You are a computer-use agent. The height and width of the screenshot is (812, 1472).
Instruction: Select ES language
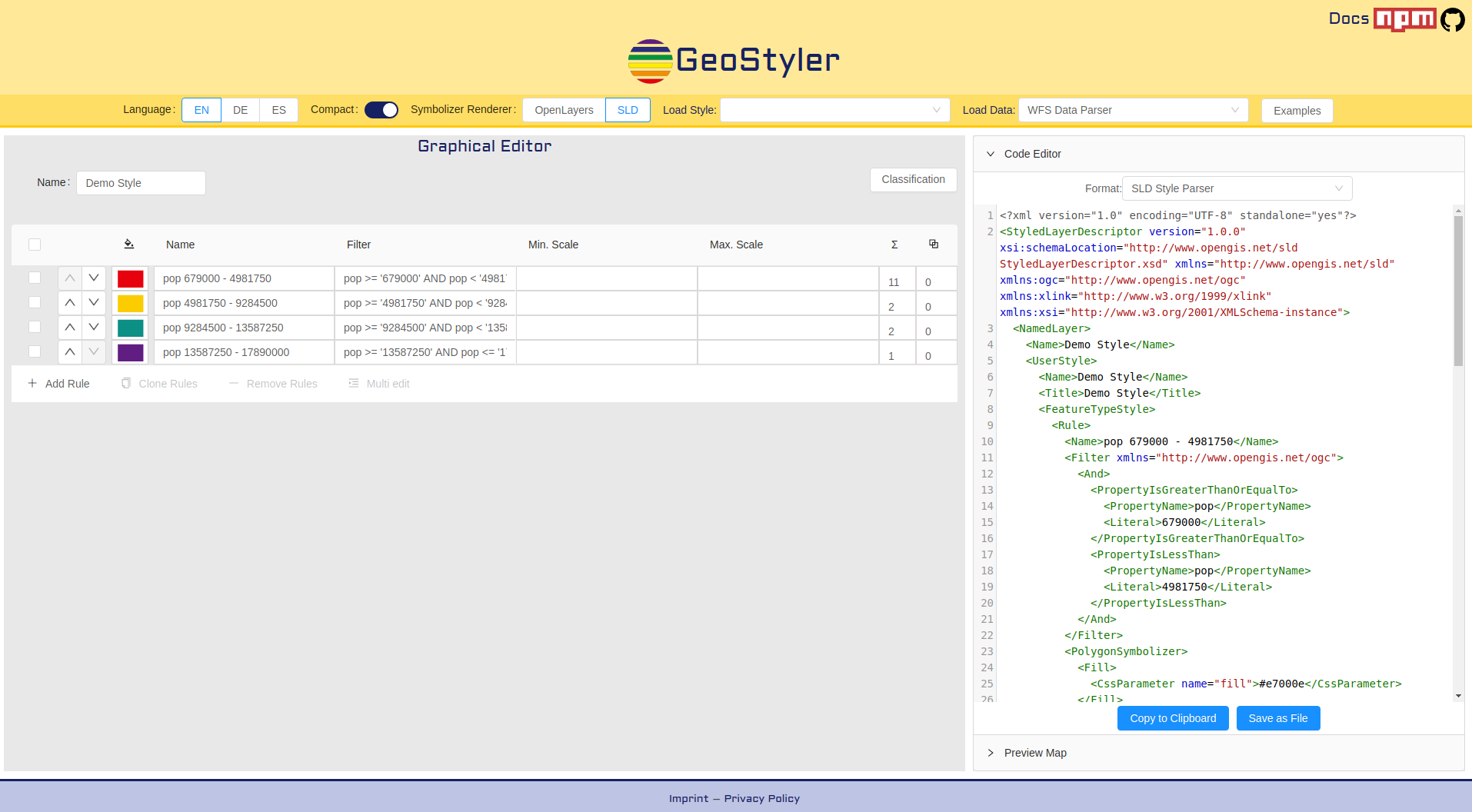pyautogui.click(x=278, y=110)
